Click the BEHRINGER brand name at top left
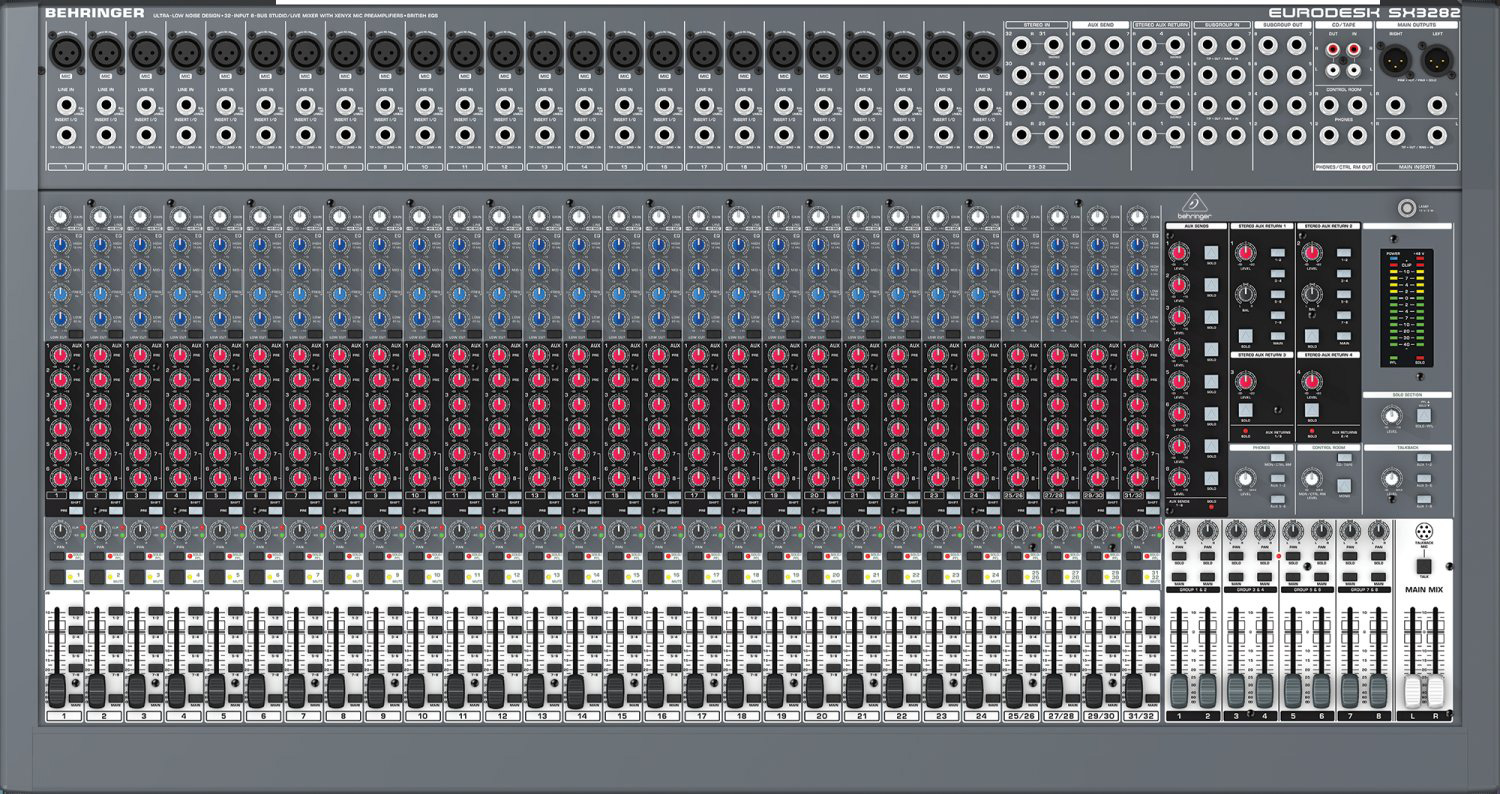 click(x=94, y=13)
